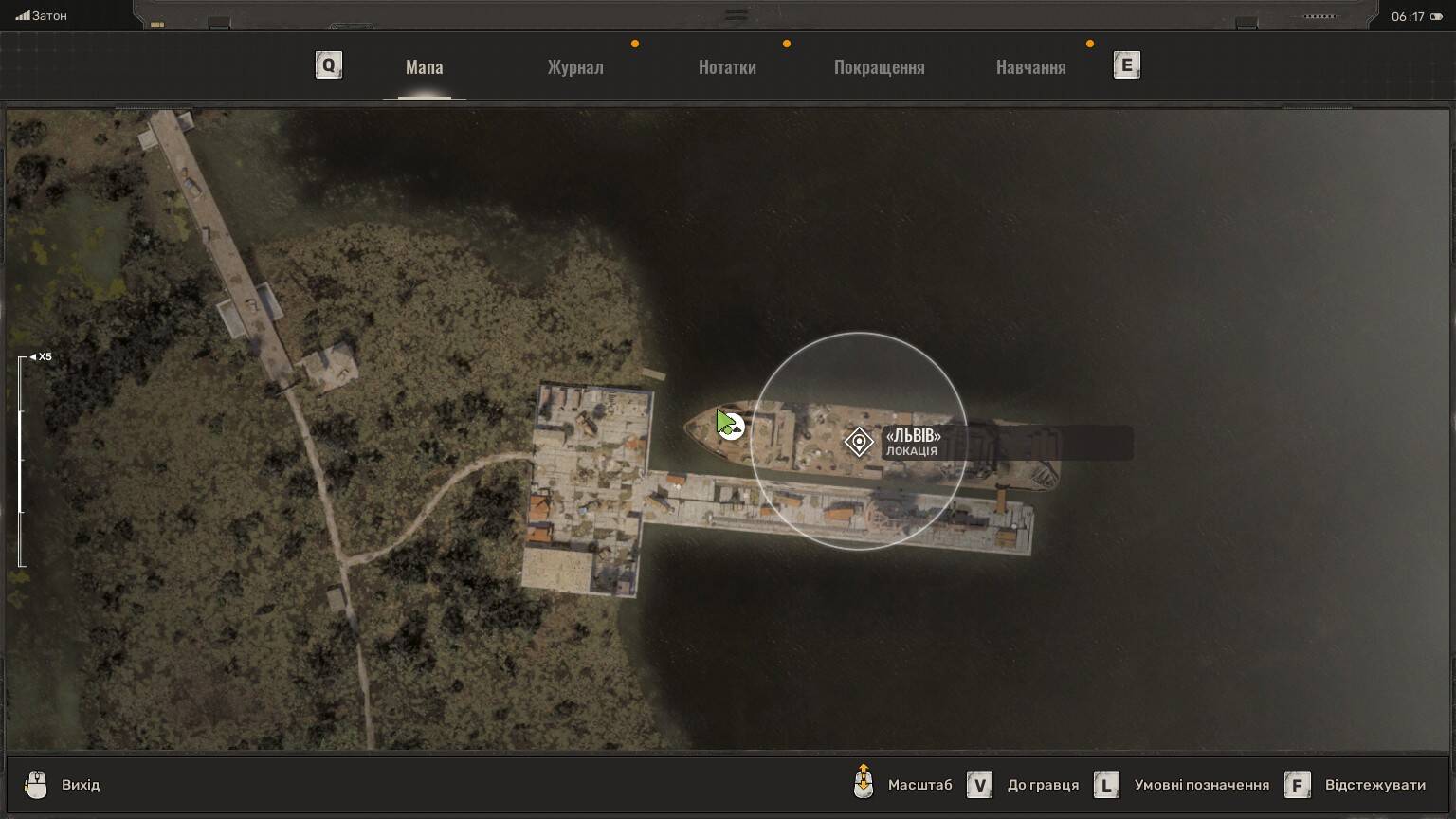Click the Затон region name
1456x819 pixels.
coord(50,16)
